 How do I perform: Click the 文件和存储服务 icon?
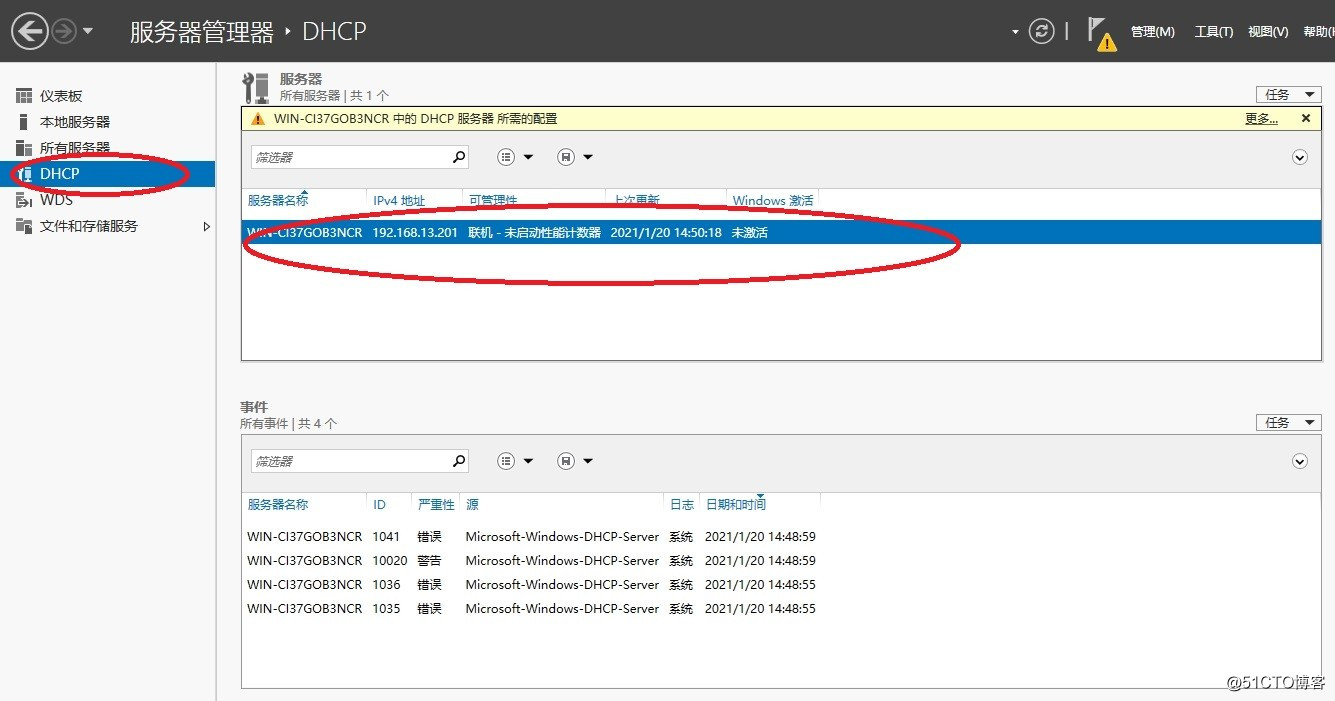[x=24, y=226]
